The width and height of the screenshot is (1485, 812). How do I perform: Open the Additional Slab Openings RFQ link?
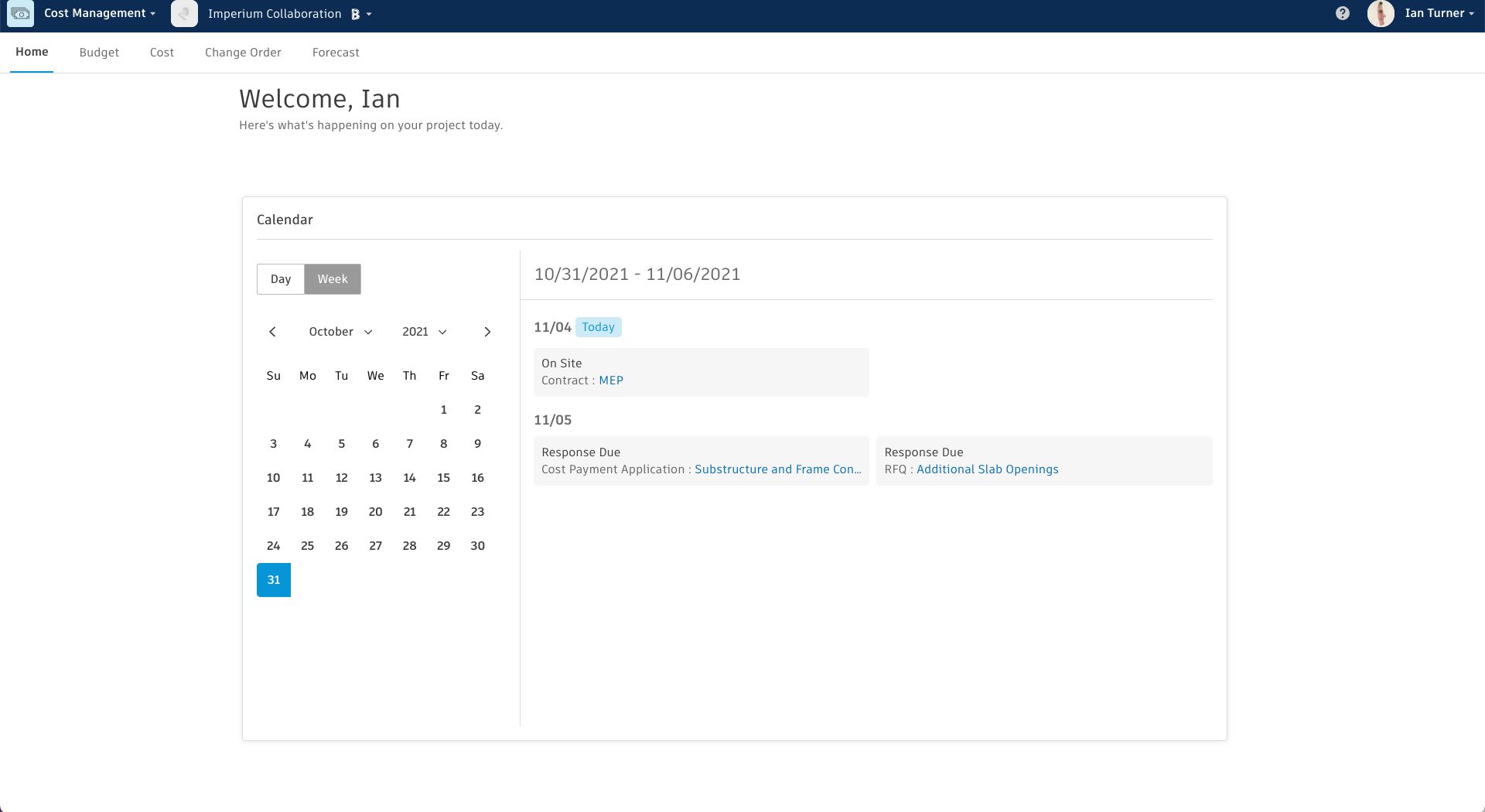[x=987, y=469]
